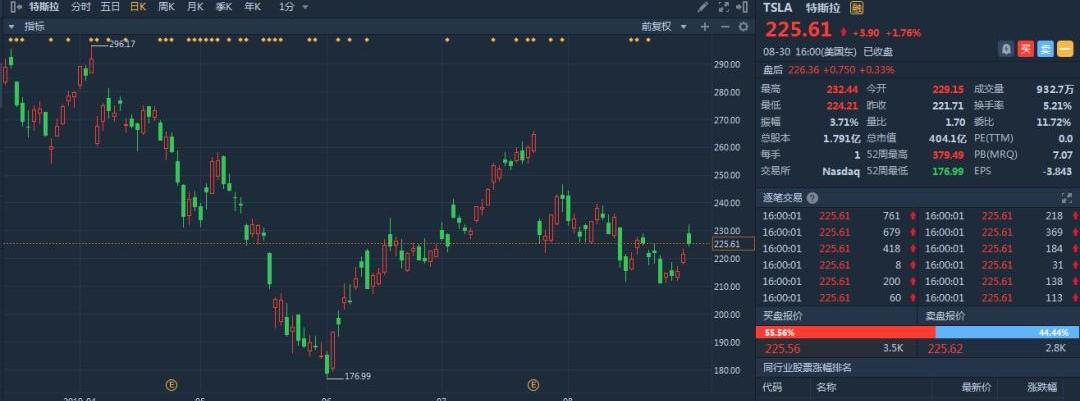Sort by 最新价 column header
The width and height of the screenshot is (1080, 401).
[977, 388]
